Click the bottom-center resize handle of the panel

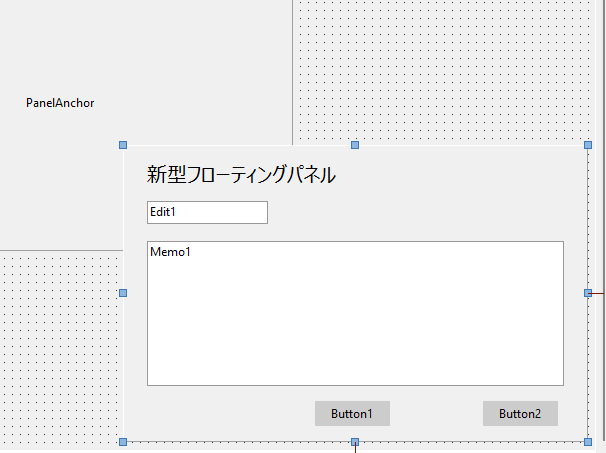click(355, 441)
